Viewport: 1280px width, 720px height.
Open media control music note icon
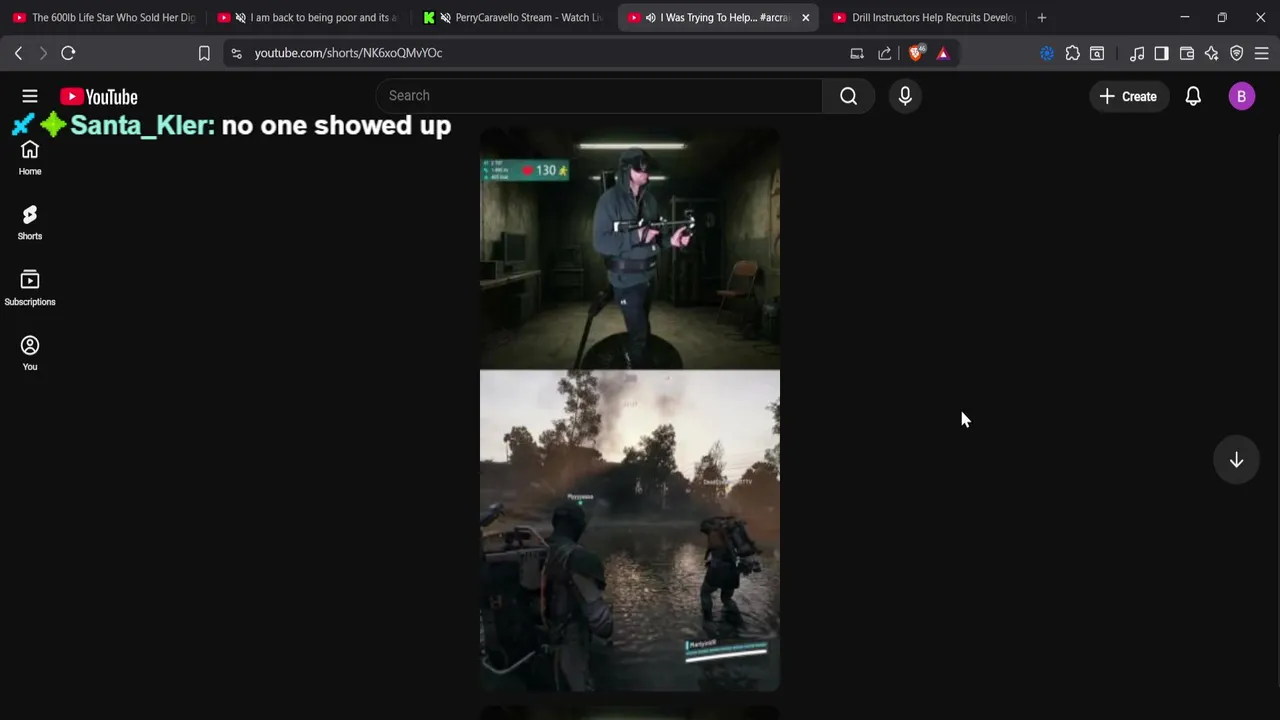(x=1137, y=53)
